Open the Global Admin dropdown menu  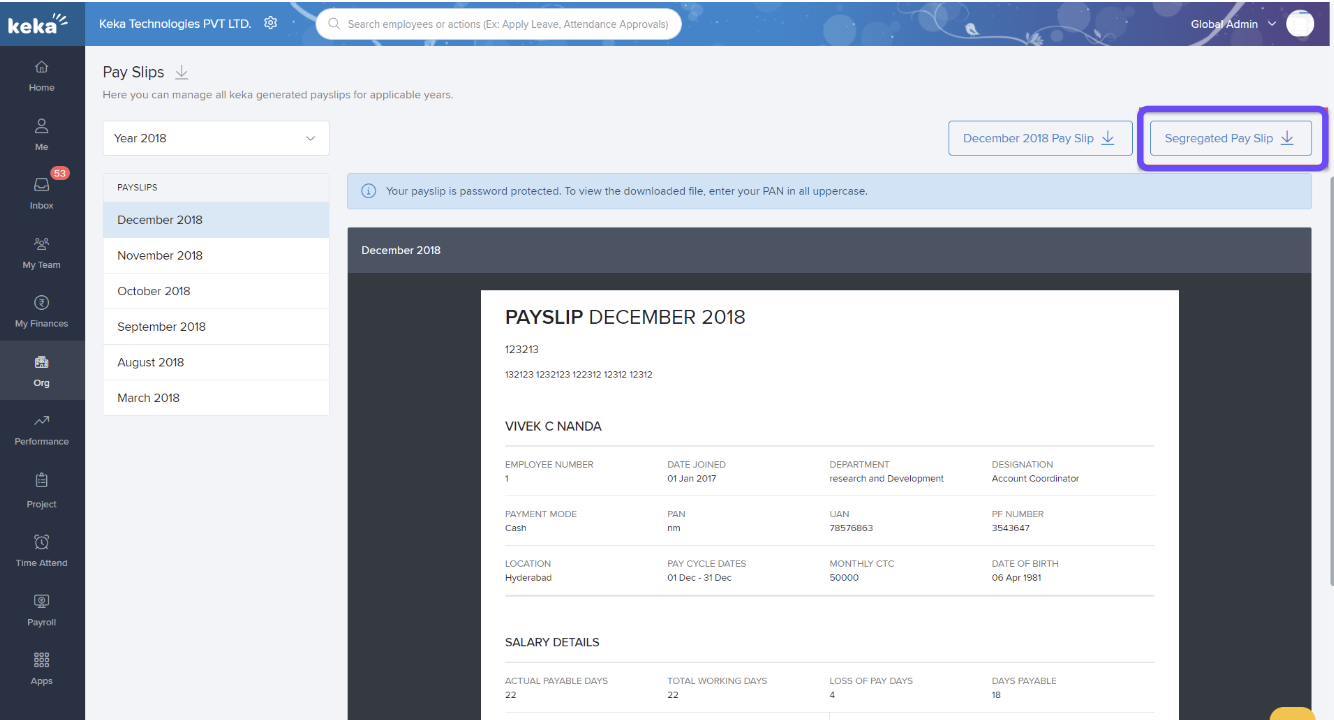[x=1233, y=24]
